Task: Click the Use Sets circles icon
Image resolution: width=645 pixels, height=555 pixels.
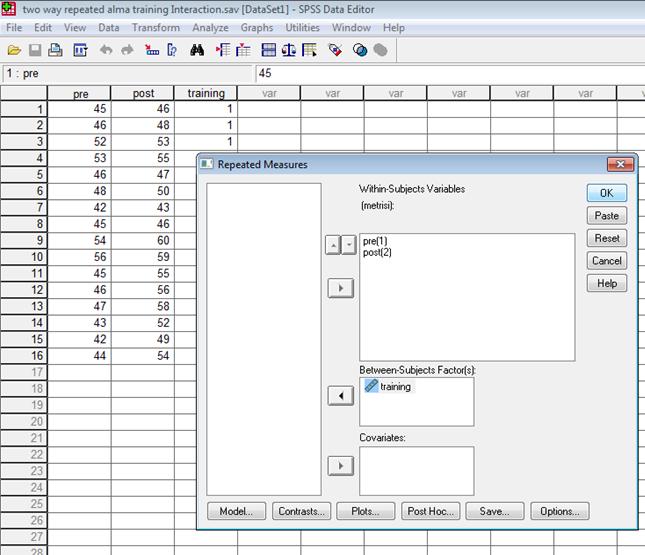Action: [x=360, y=50]
